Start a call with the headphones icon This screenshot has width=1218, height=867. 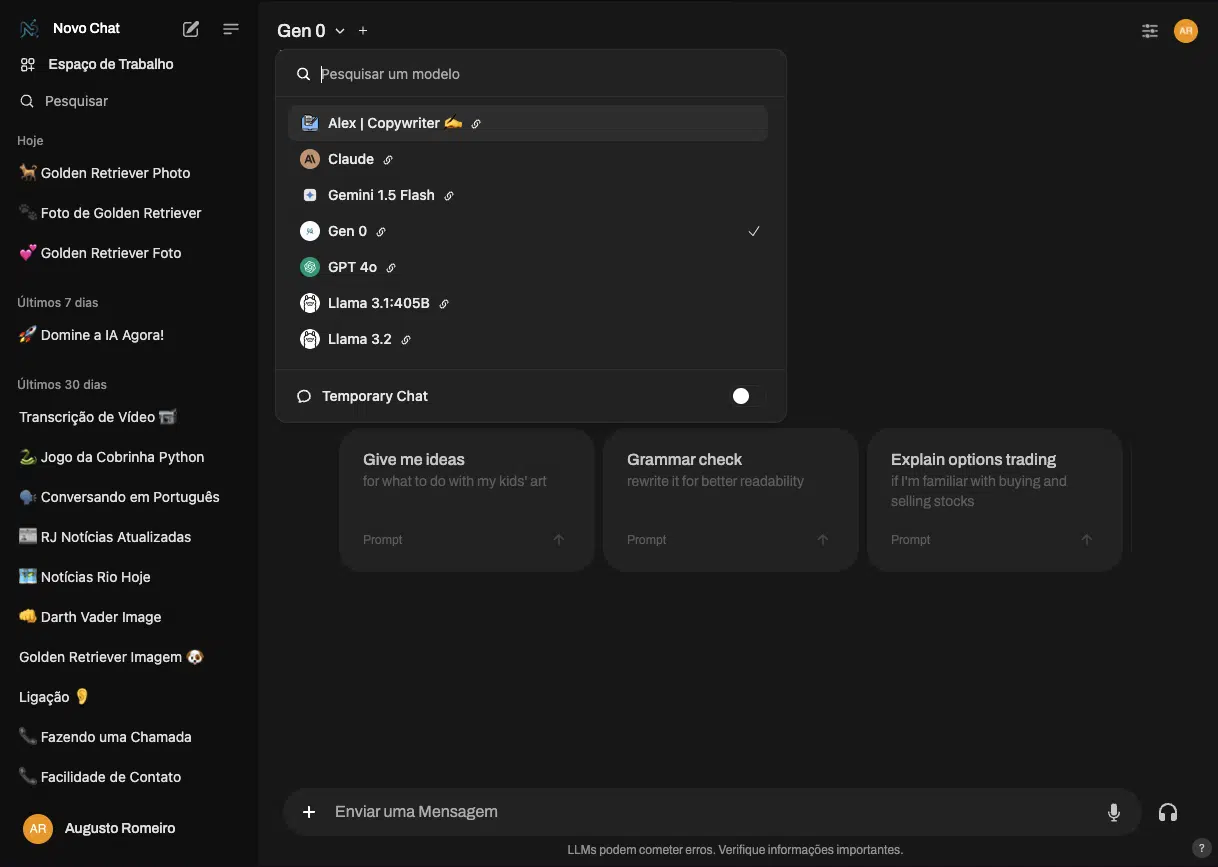coord(1168,812)
